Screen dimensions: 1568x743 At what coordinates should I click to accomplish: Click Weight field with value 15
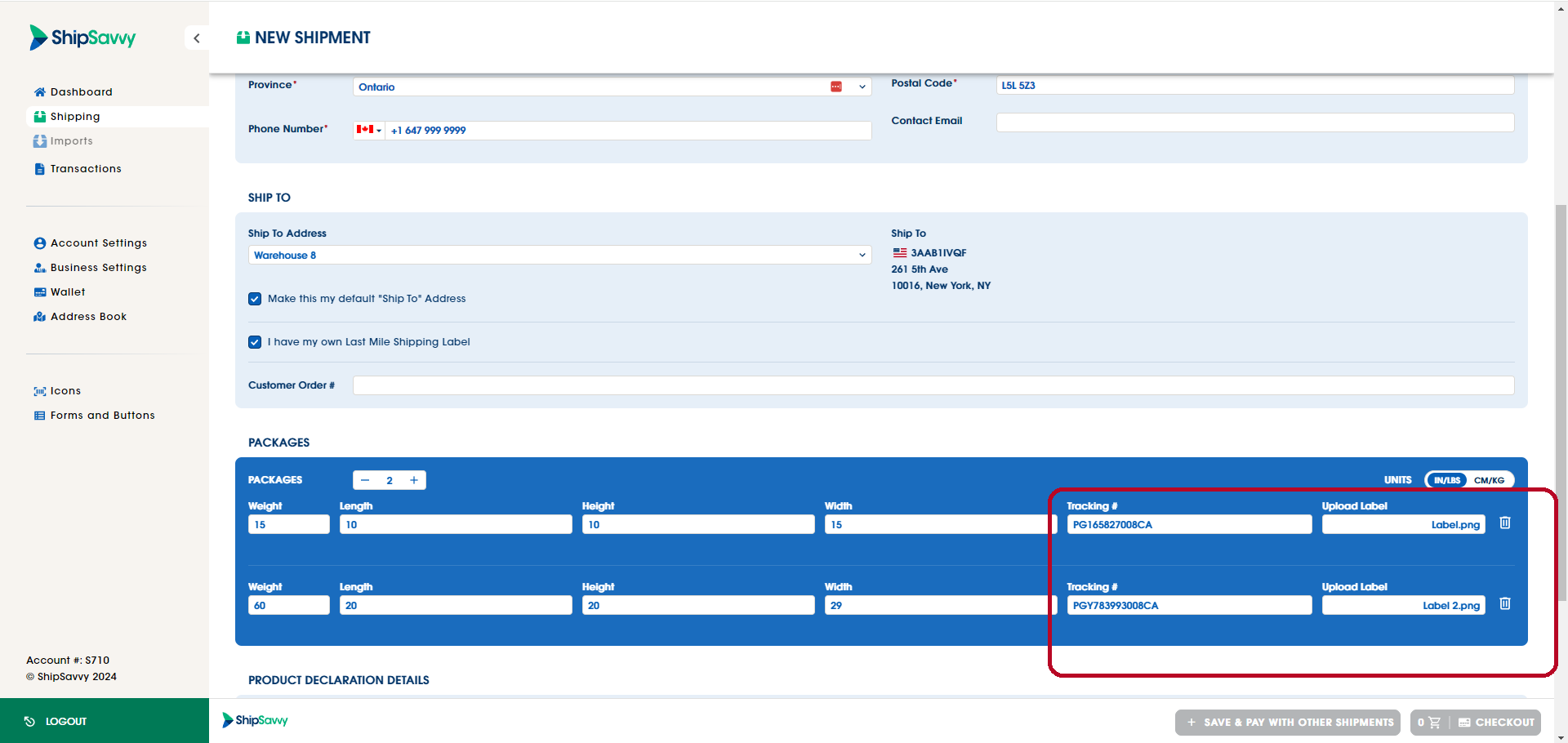288,524
